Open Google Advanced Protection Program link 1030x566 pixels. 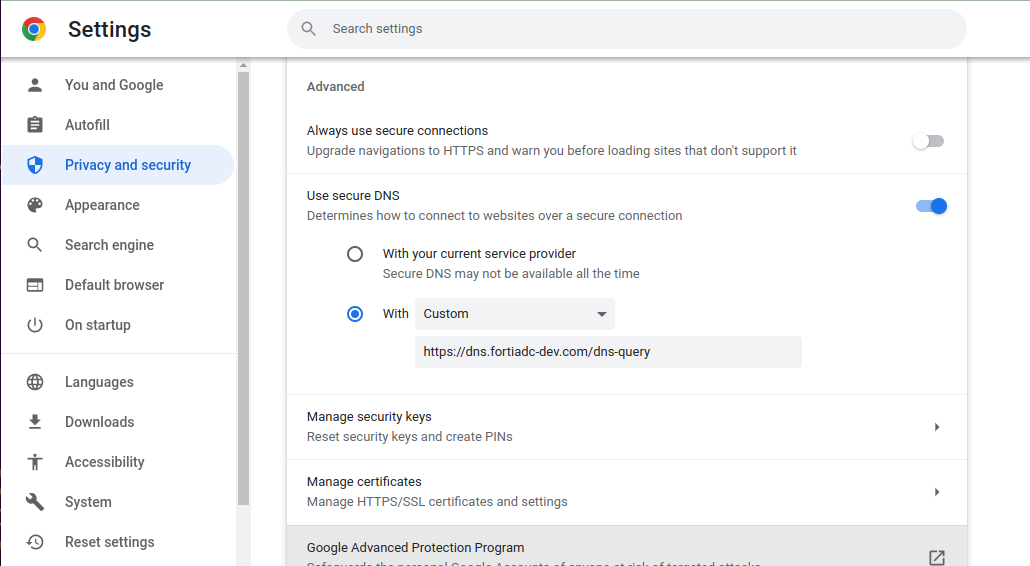point(937,557)
